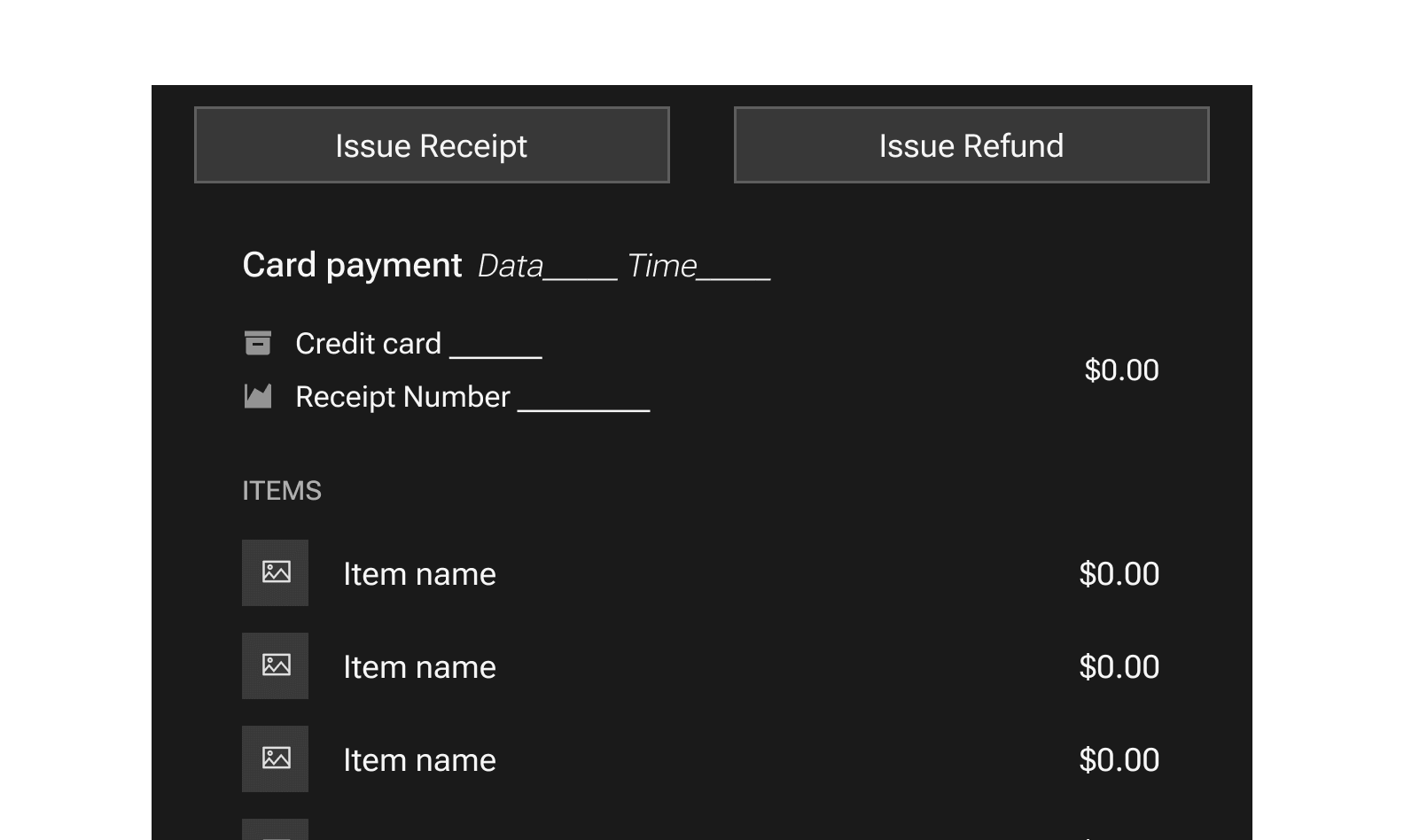Open the second Item name image thumbnail
Image resolution: width=1404 pixels, height=840 pixels.
click(276, 665)
